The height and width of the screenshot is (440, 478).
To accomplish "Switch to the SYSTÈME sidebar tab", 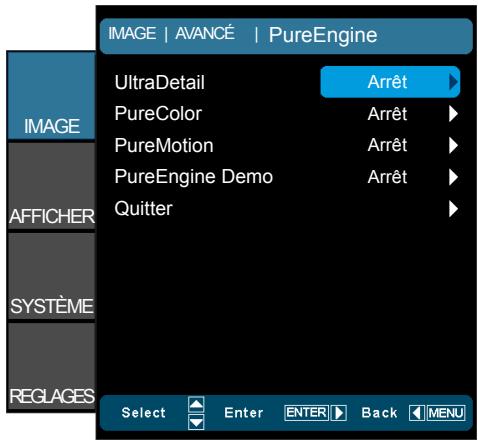I will click(x=52, y=276).
